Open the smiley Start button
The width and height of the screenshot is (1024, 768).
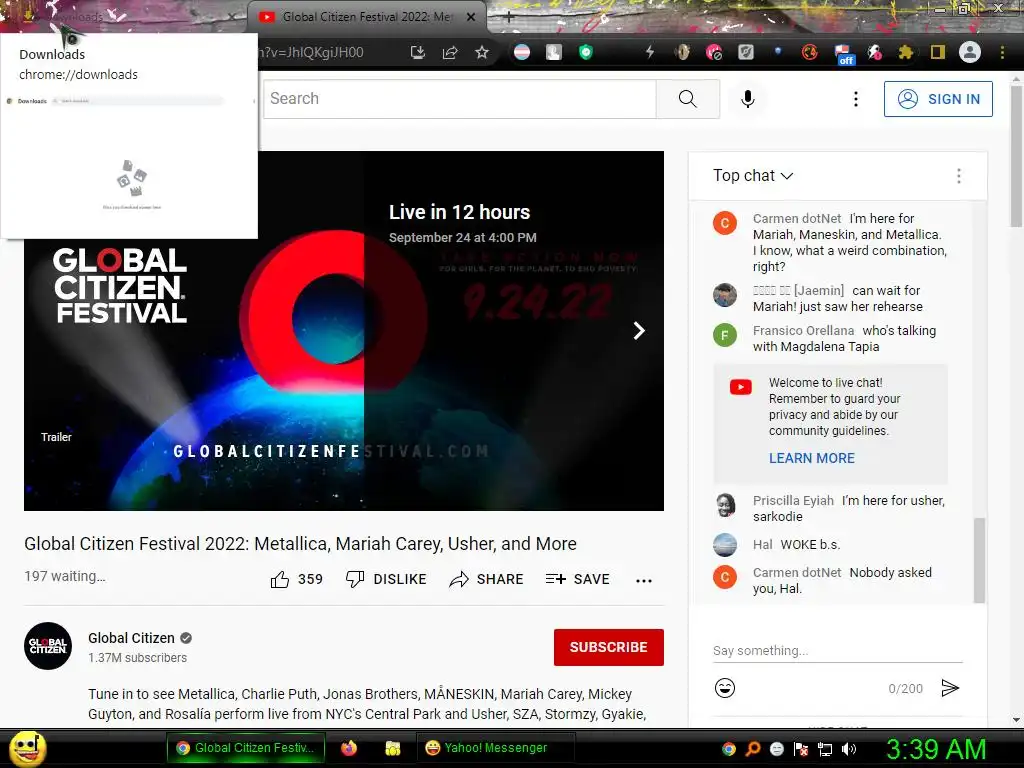[x=27, y=748]
